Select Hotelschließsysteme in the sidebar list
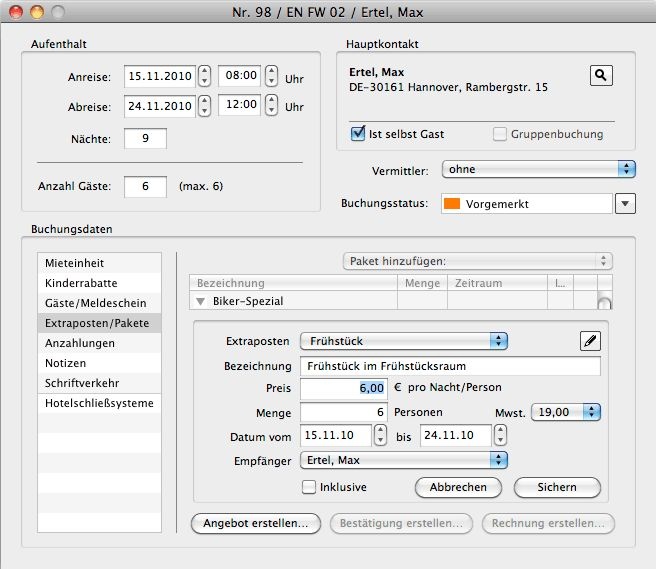The width and height of the screenshot is (656, 569). click(x=98, y=403)
